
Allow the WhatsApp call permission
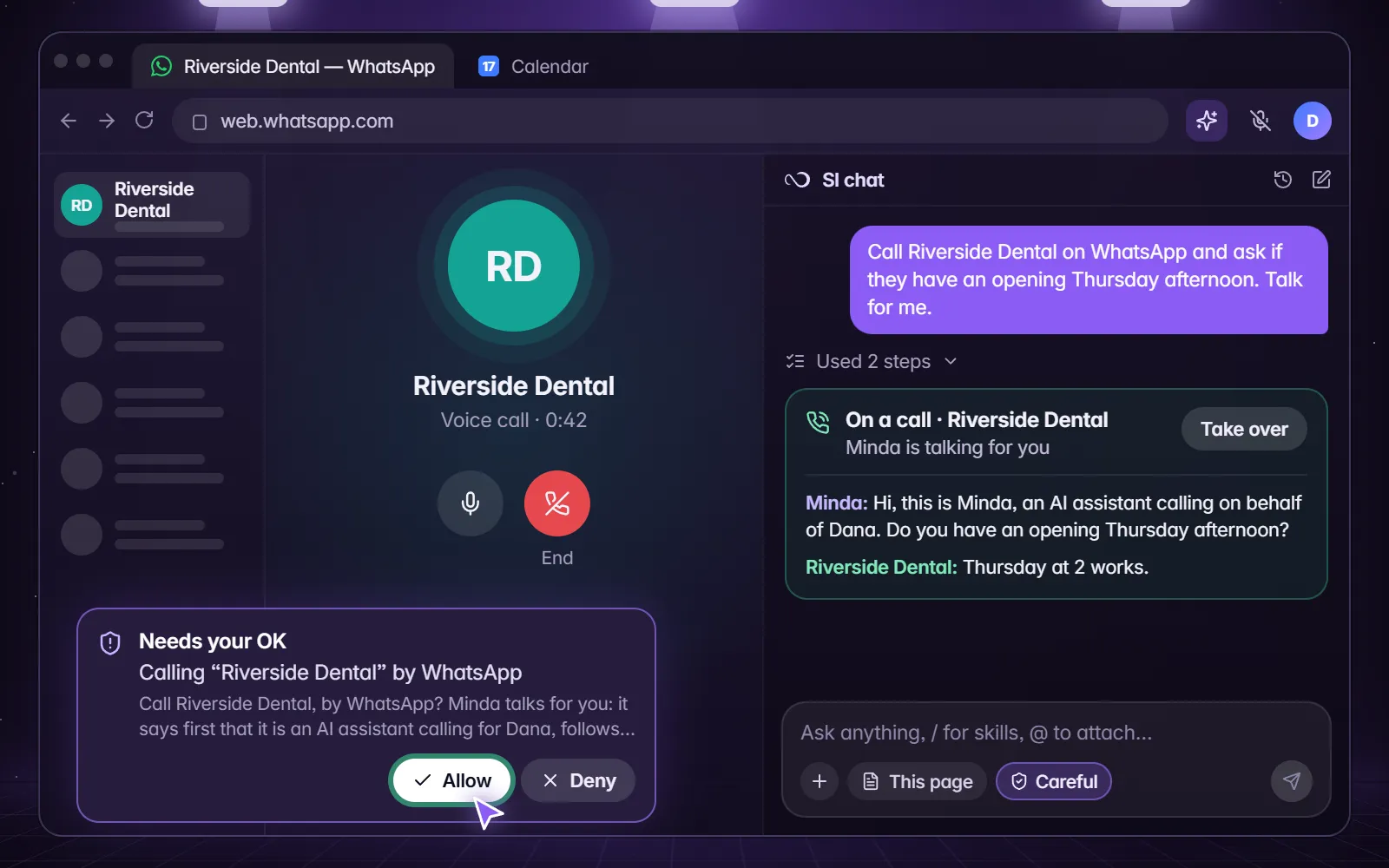452,780
